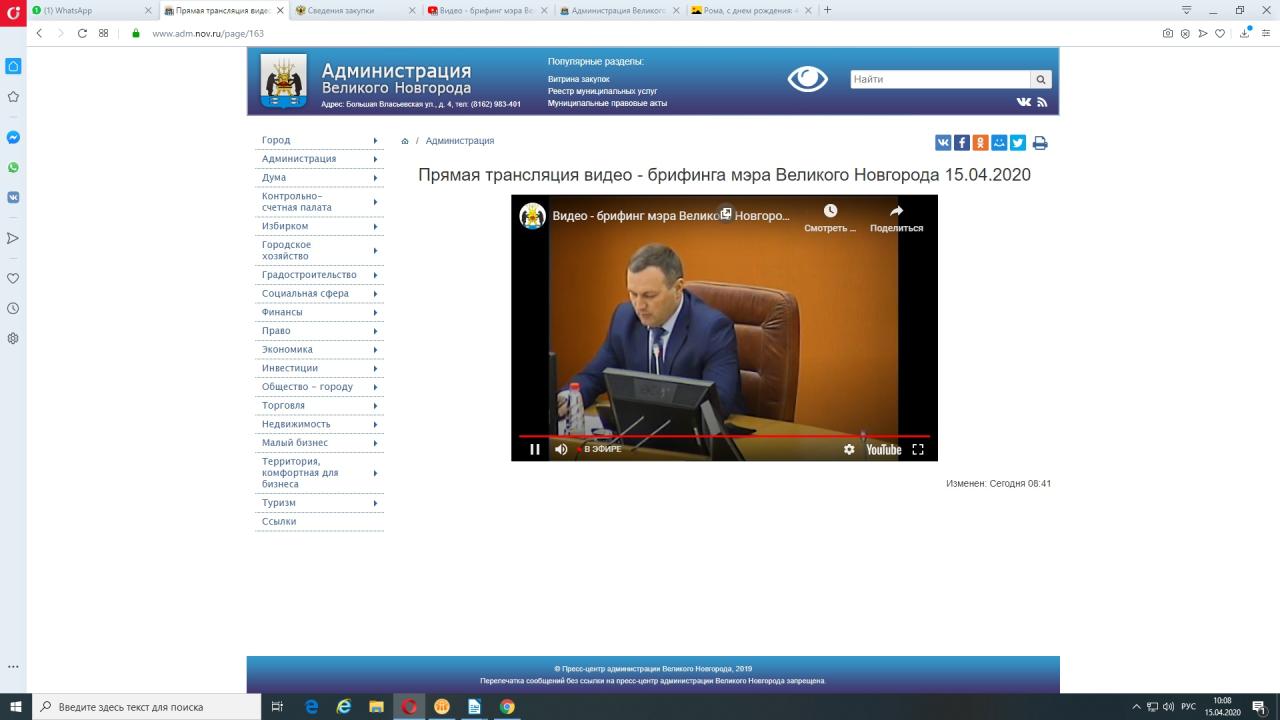Image resolution: width=1280 pixels, height=720 pixels.
Task: Share page on VK share button
Action: tap(943, 143)
